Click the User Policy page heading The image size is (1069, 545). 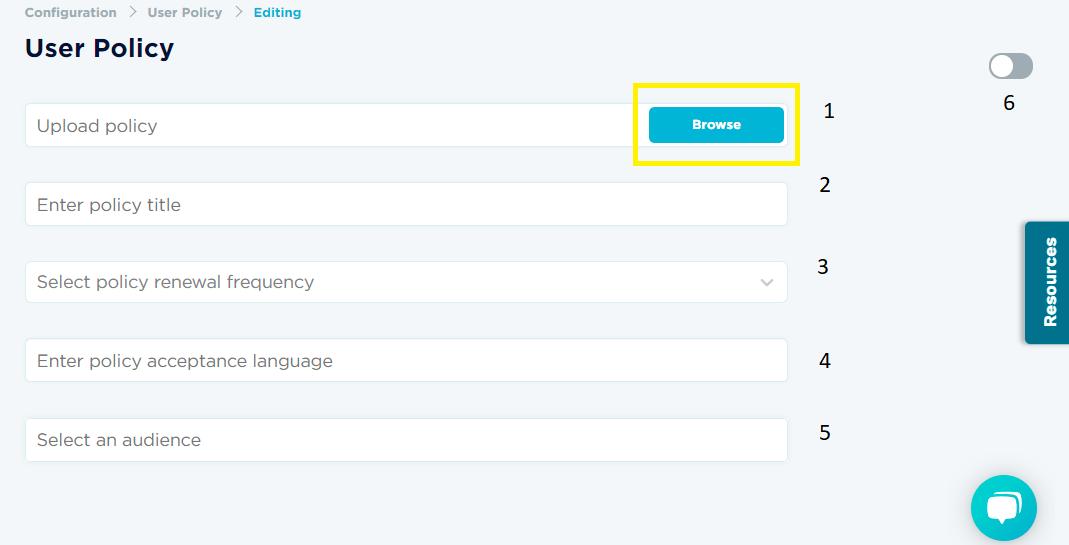coord(99,48)
